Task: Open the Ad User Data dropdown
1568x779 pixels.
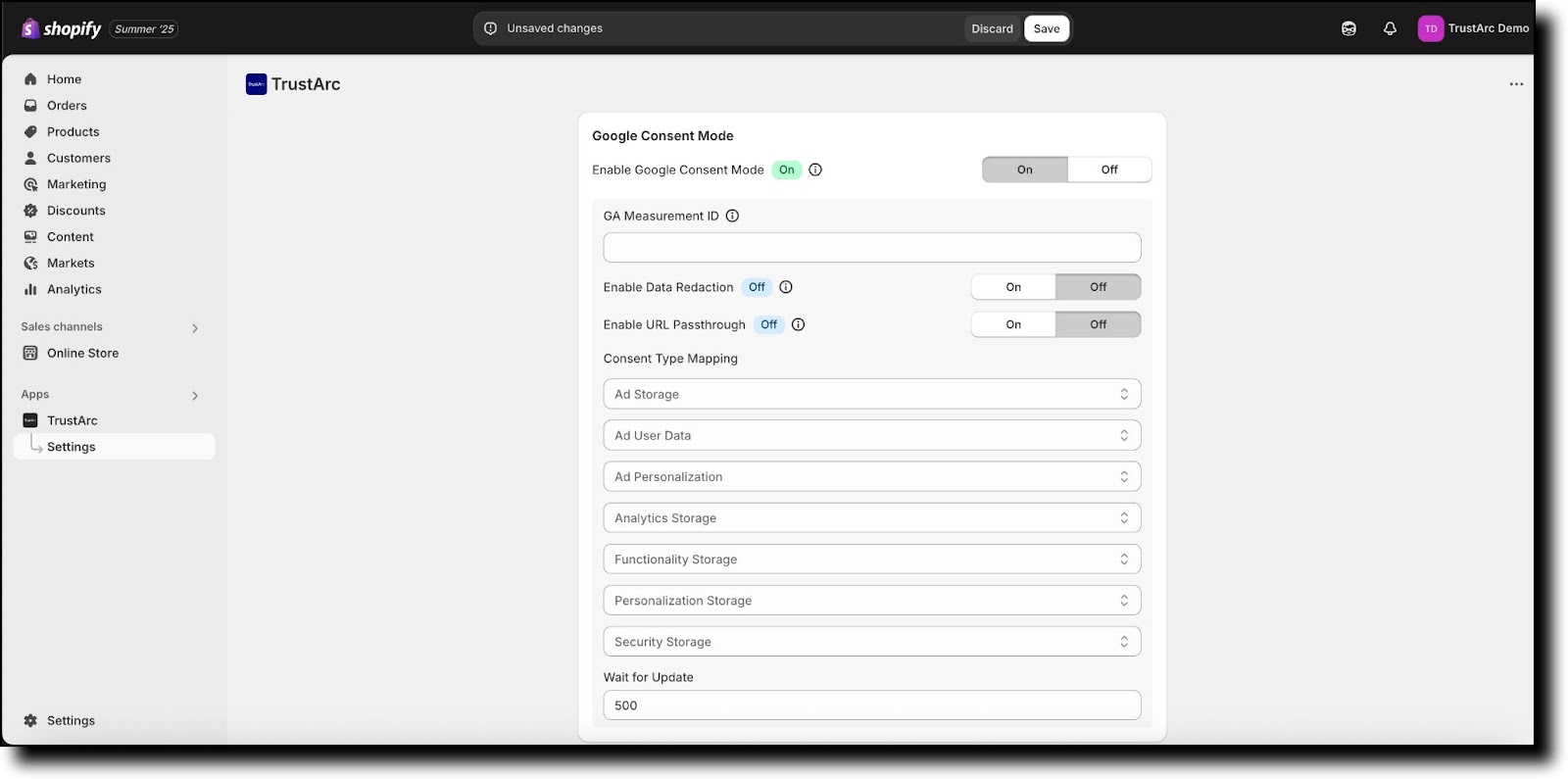Action: pyautogui.click(x=872, y=435)
